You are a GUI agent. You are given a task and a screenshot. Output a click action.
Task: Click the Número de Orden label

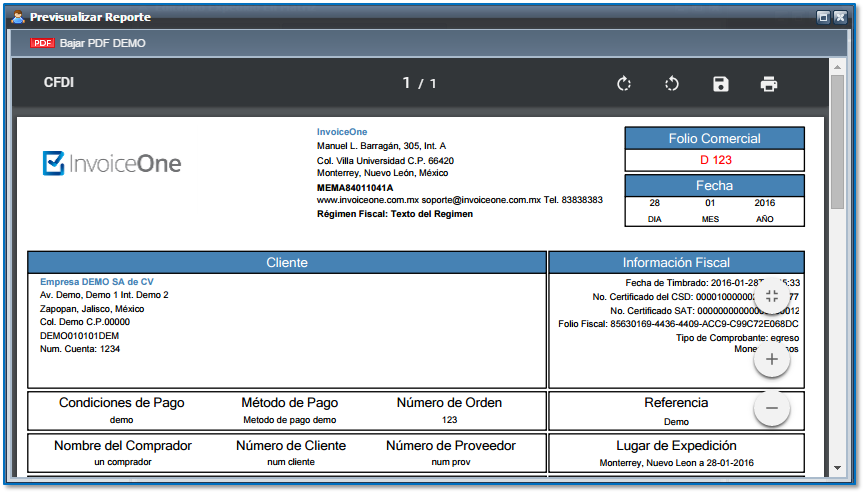coord(449,403)
